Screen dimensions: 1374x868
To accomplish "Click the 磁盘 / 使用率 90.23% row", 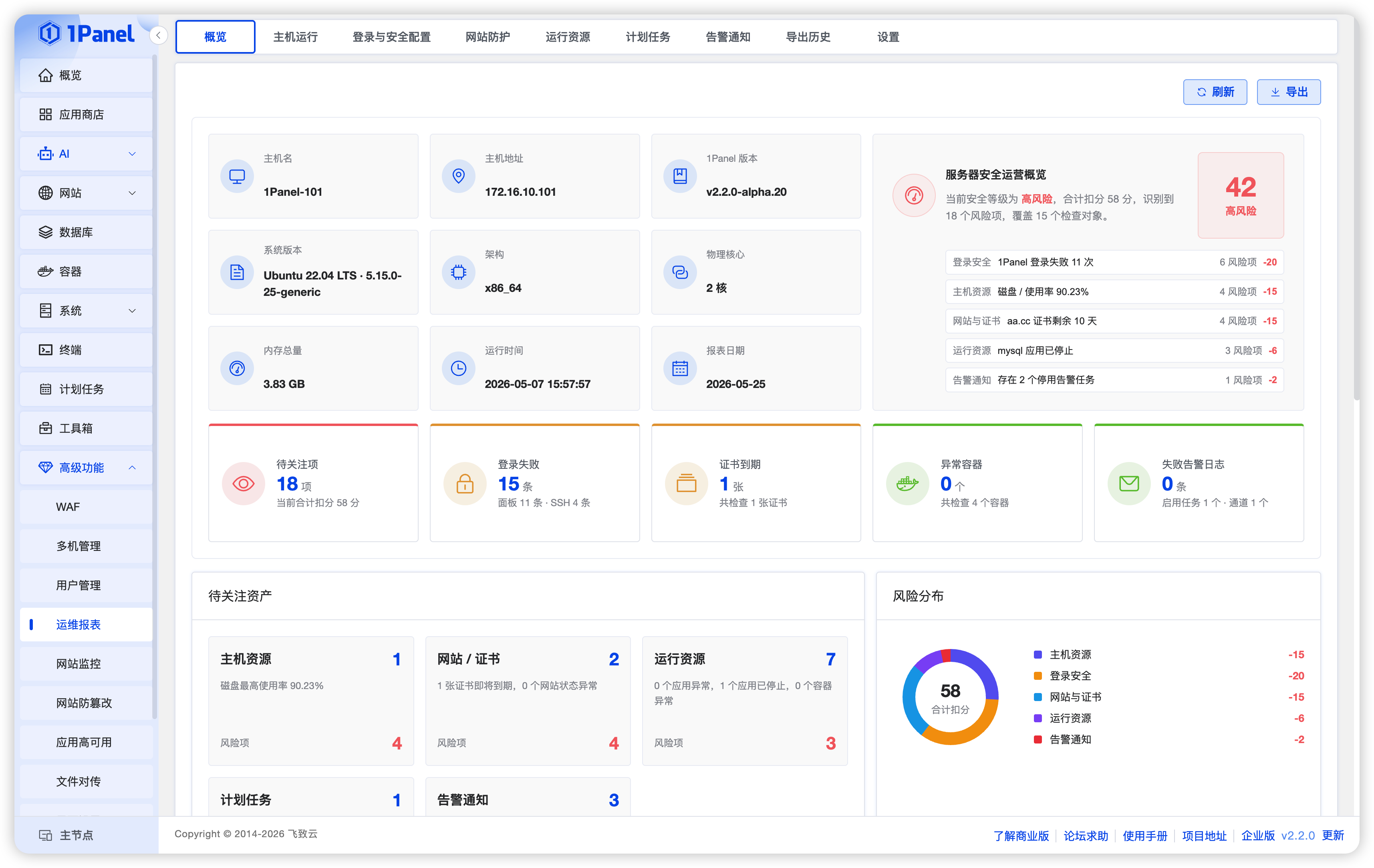I will pyautogui.click(x=1114, y=291).
